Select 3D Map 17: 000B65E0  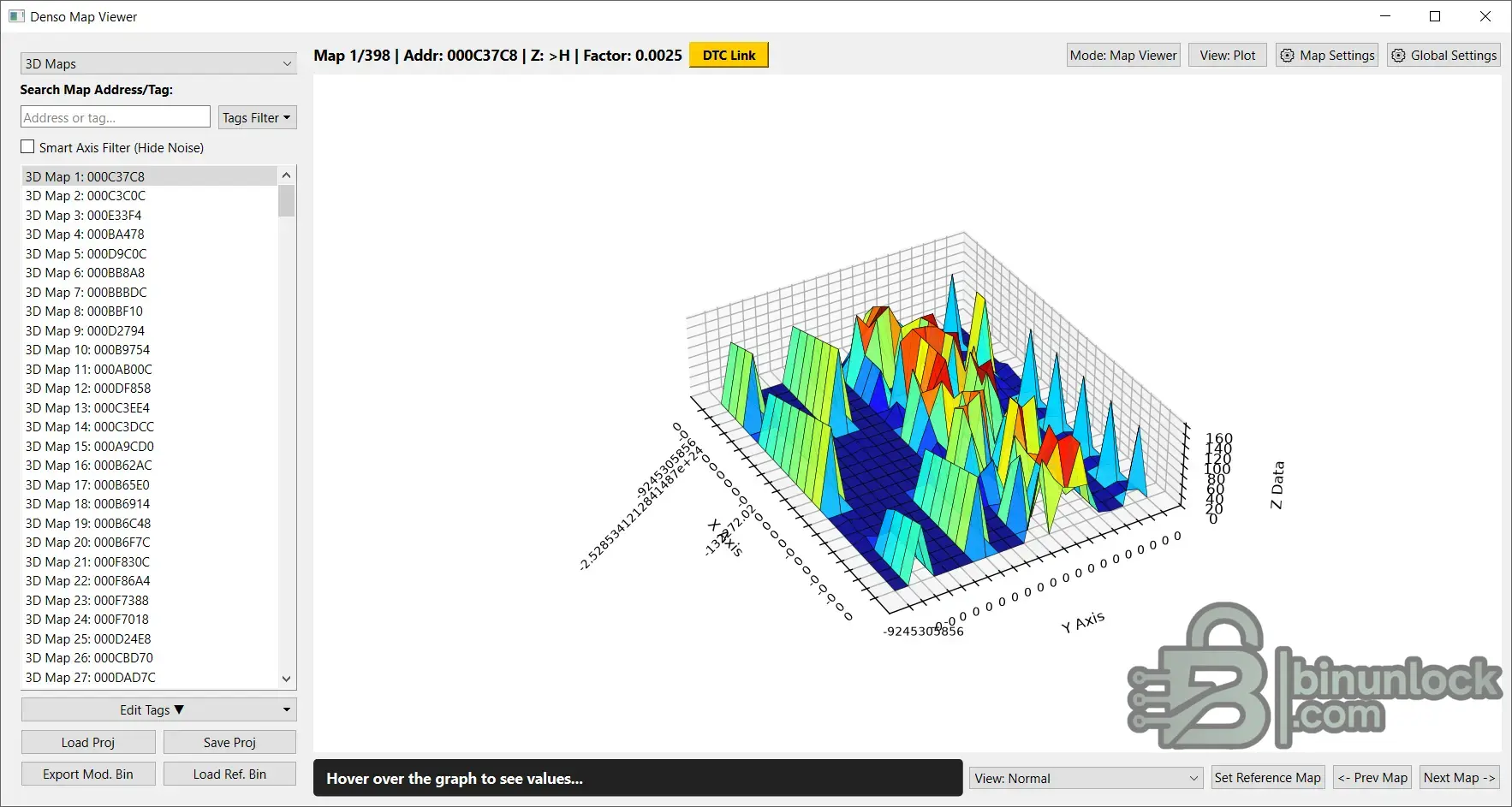point(150,484)
